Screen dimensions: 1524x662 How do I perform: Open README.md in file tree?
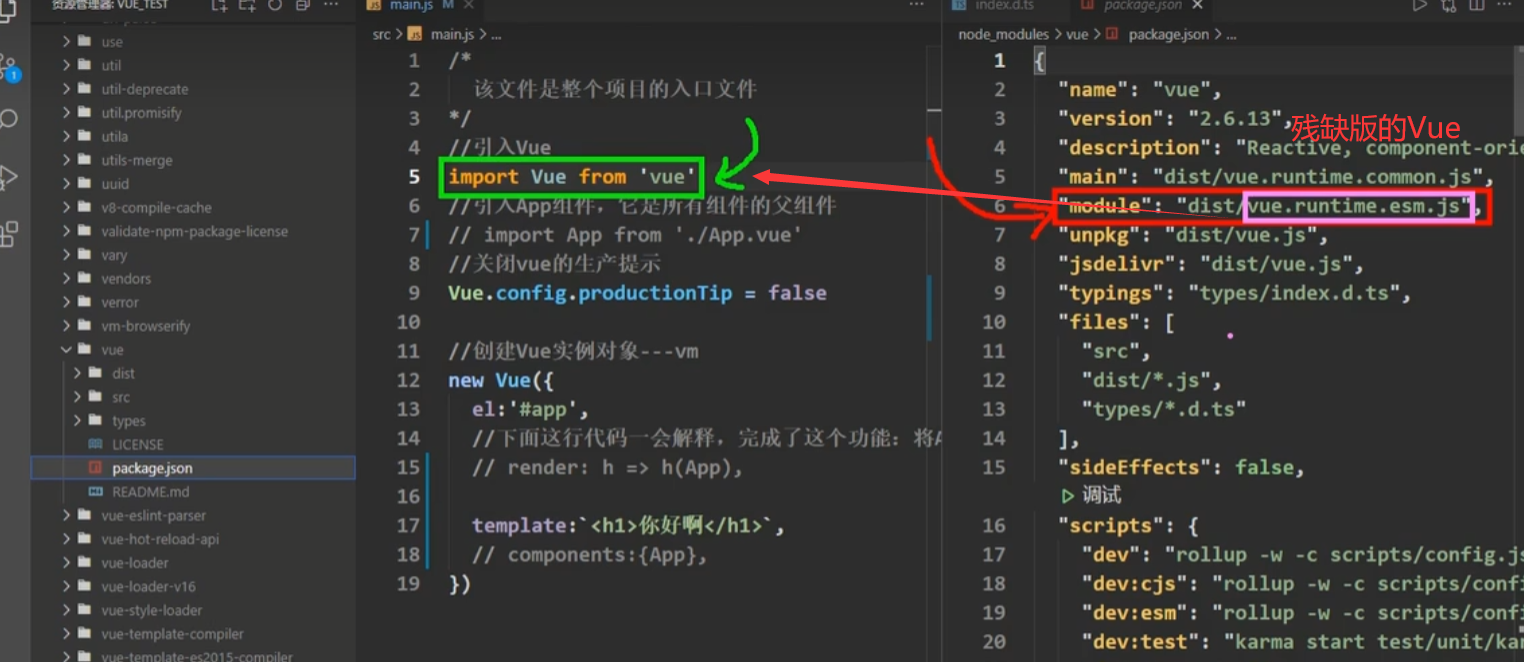[193, 491]
